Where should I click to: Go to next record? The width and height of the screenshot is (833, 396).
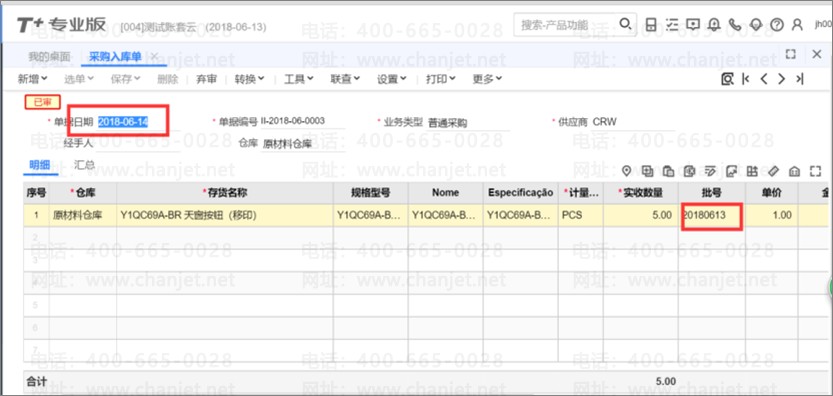point(781,79)
